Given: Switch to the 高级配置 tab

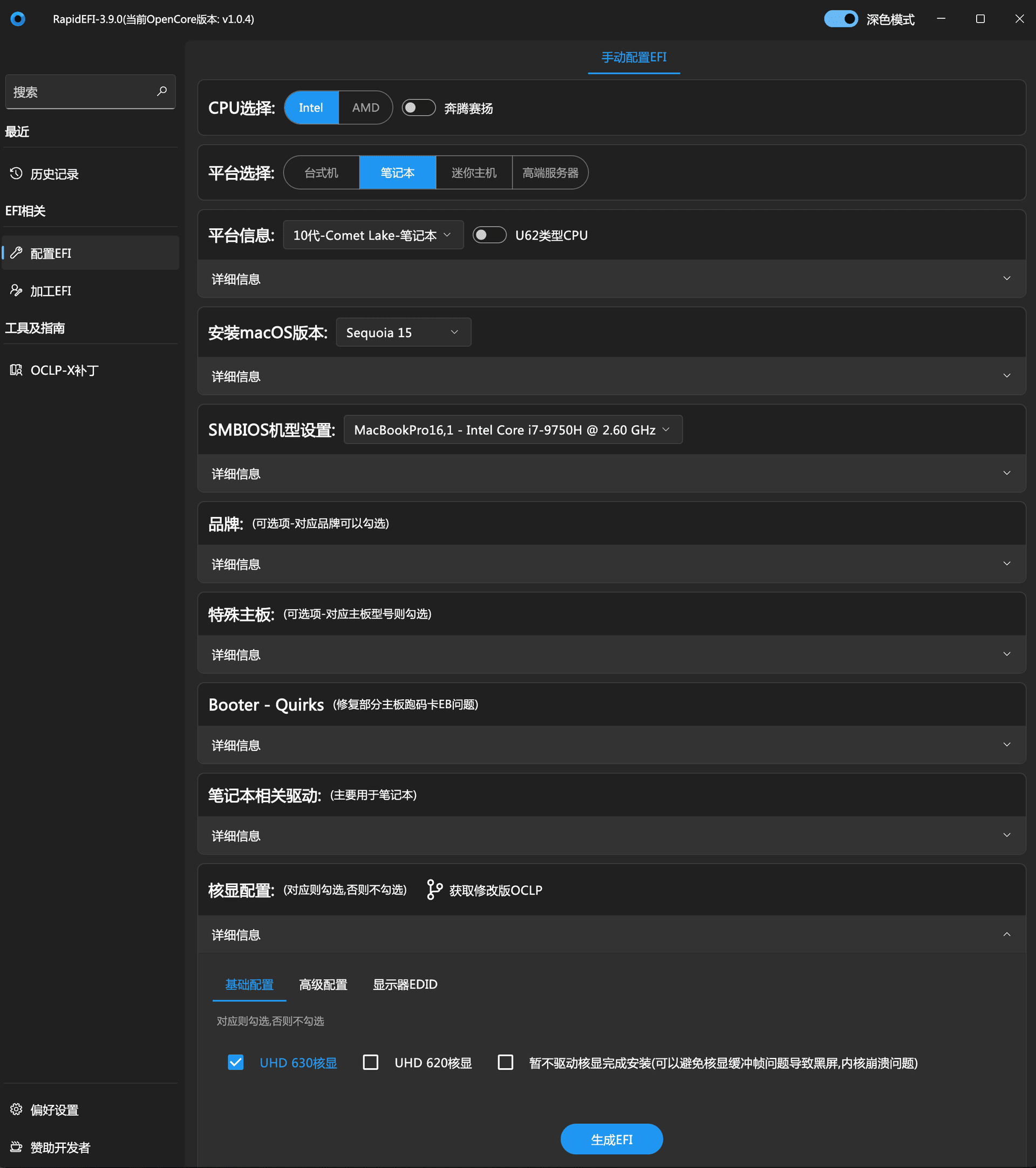Looking at the screenshot, I should [x=323, y=984].
